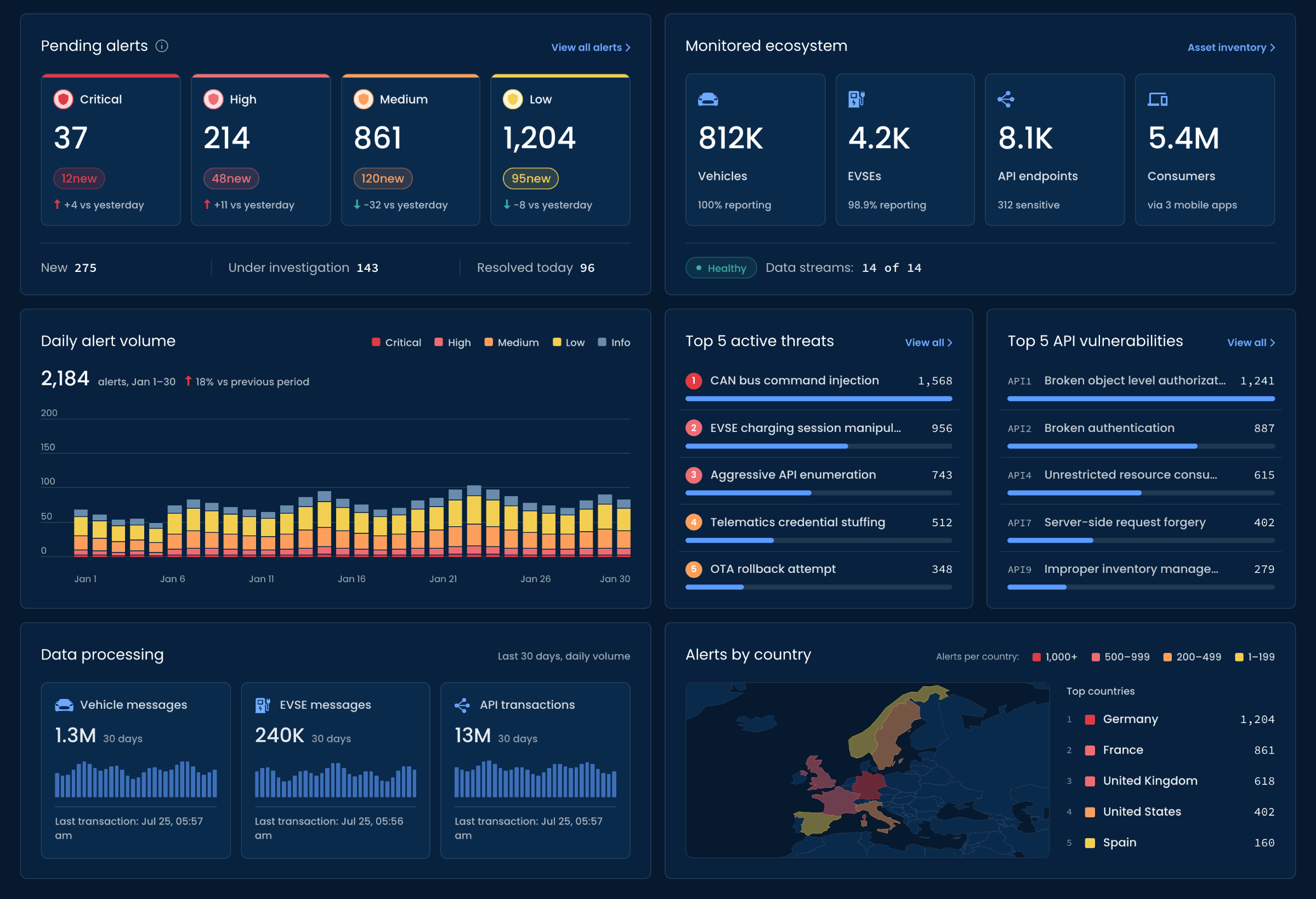Viewport: 1316px width, 899px height.
Task: Open View all in Top 5 API vulnerabilities
Action: click(x=1251, y=343)
